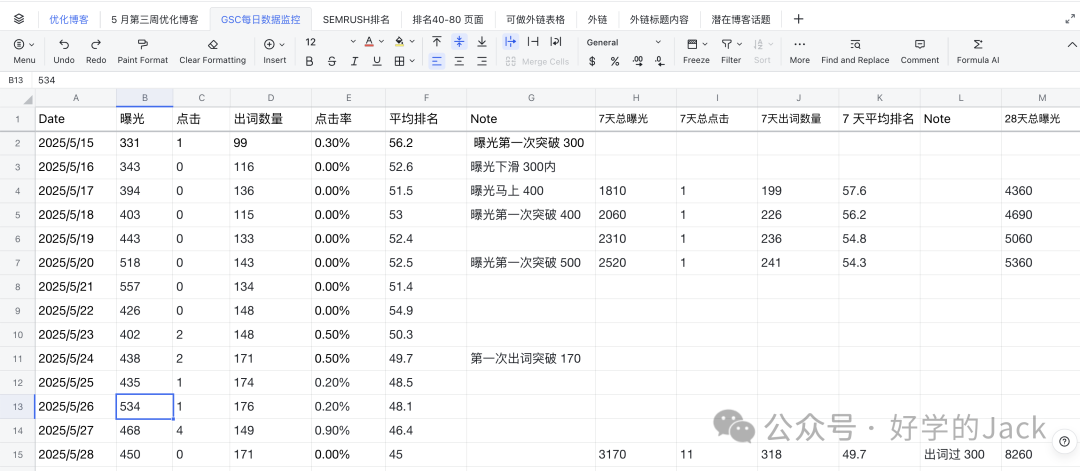Click the formula bar showing 534
Screen dimensions: 1080x471
pos(557,80)
